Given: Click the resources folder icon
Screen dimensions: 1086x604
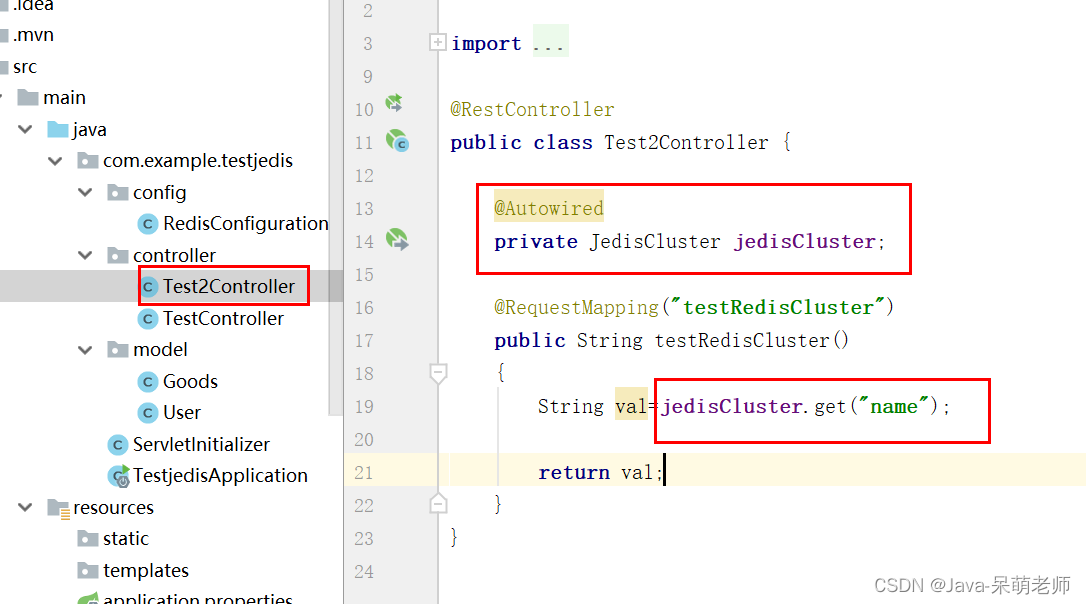Looking at the screenshot, I should 58,508.
